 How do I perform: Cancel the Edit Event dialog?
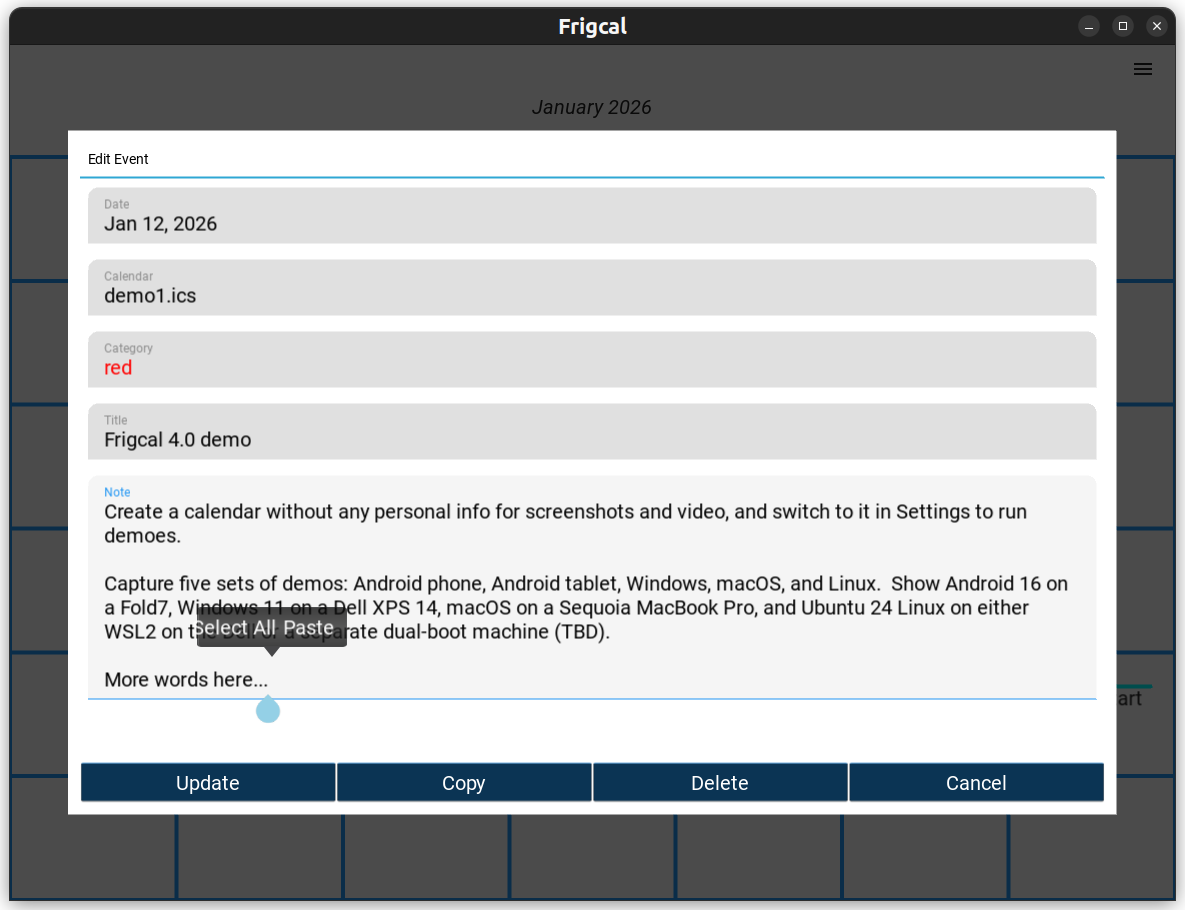click(x=975, y=783)
